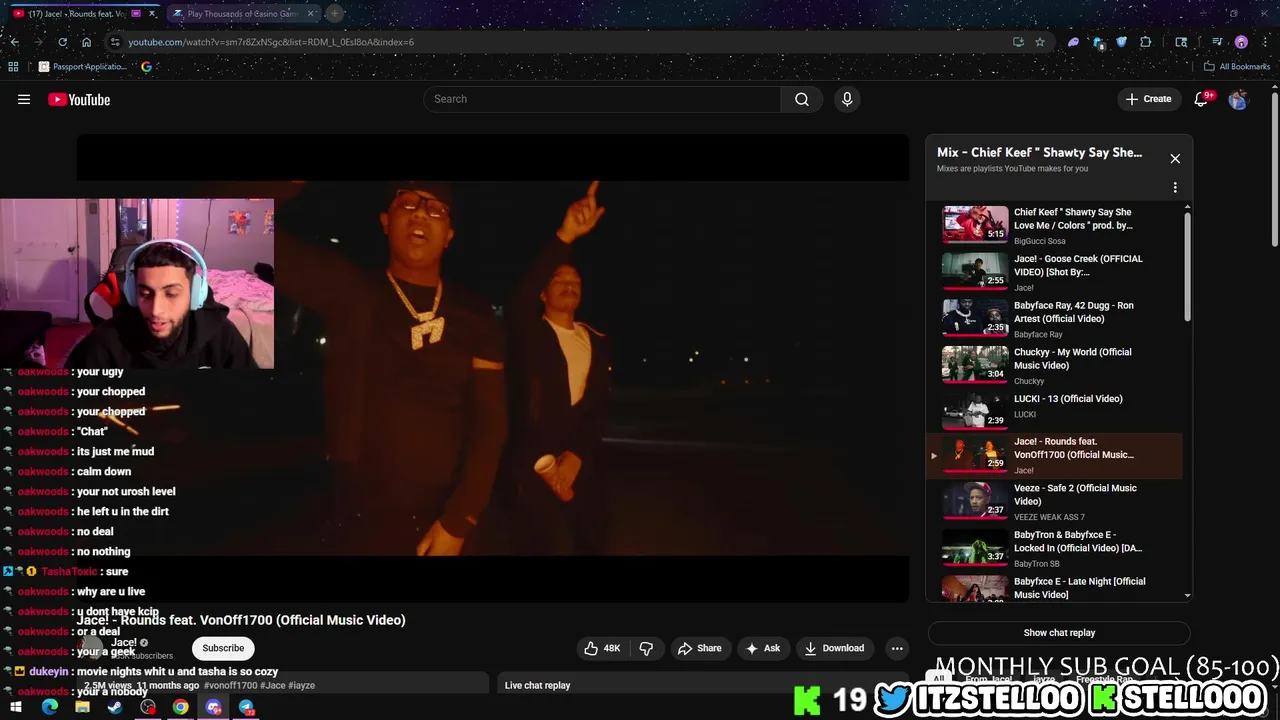This screenshot has height=720, width=1280.
Task: Click the YouTube search input field
Action: pyautogui.click(x=602, y=99)
